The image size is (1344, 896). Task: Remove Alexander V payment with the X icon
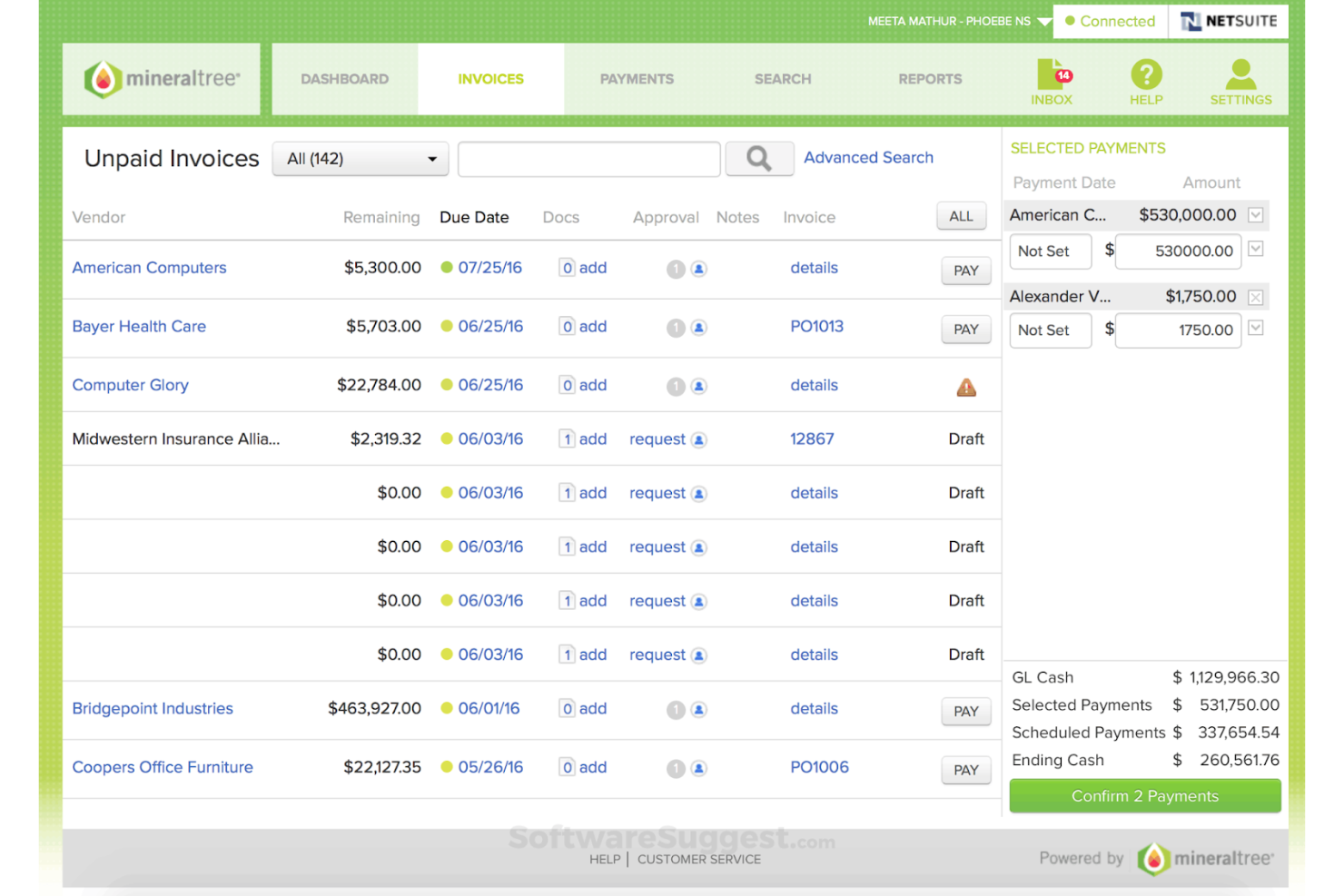[x=1256, y=296]
